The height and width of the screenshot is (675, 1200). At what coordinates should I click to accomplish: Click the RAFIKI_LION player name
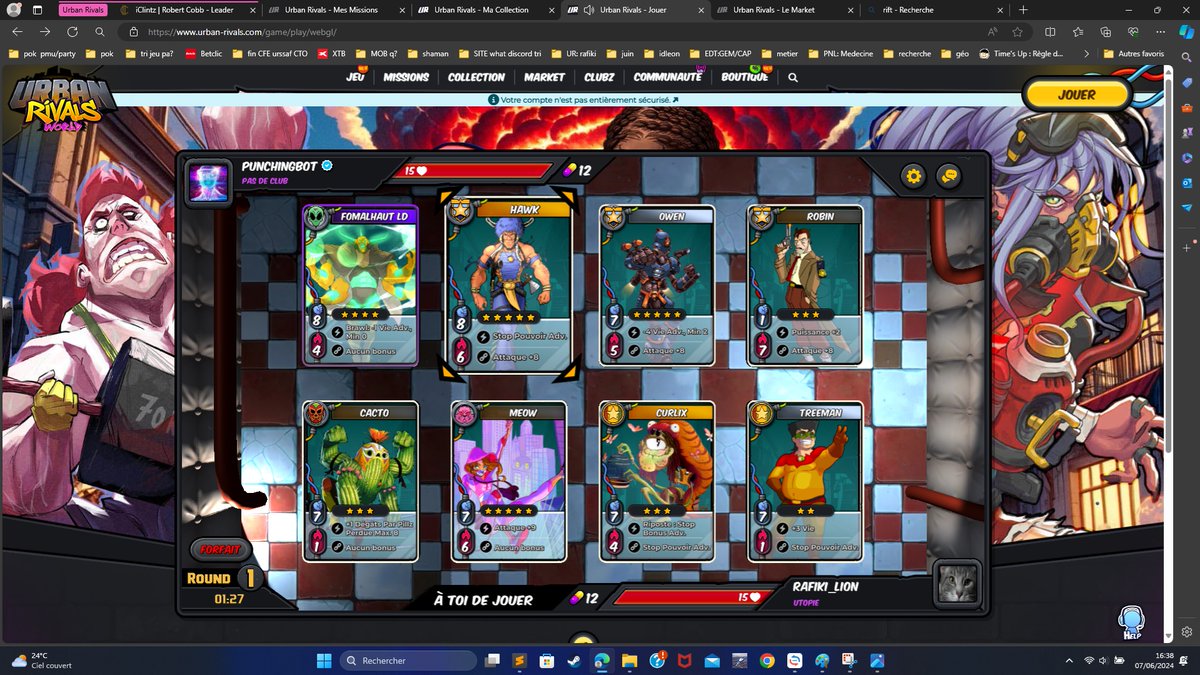[x=826, y=587]
